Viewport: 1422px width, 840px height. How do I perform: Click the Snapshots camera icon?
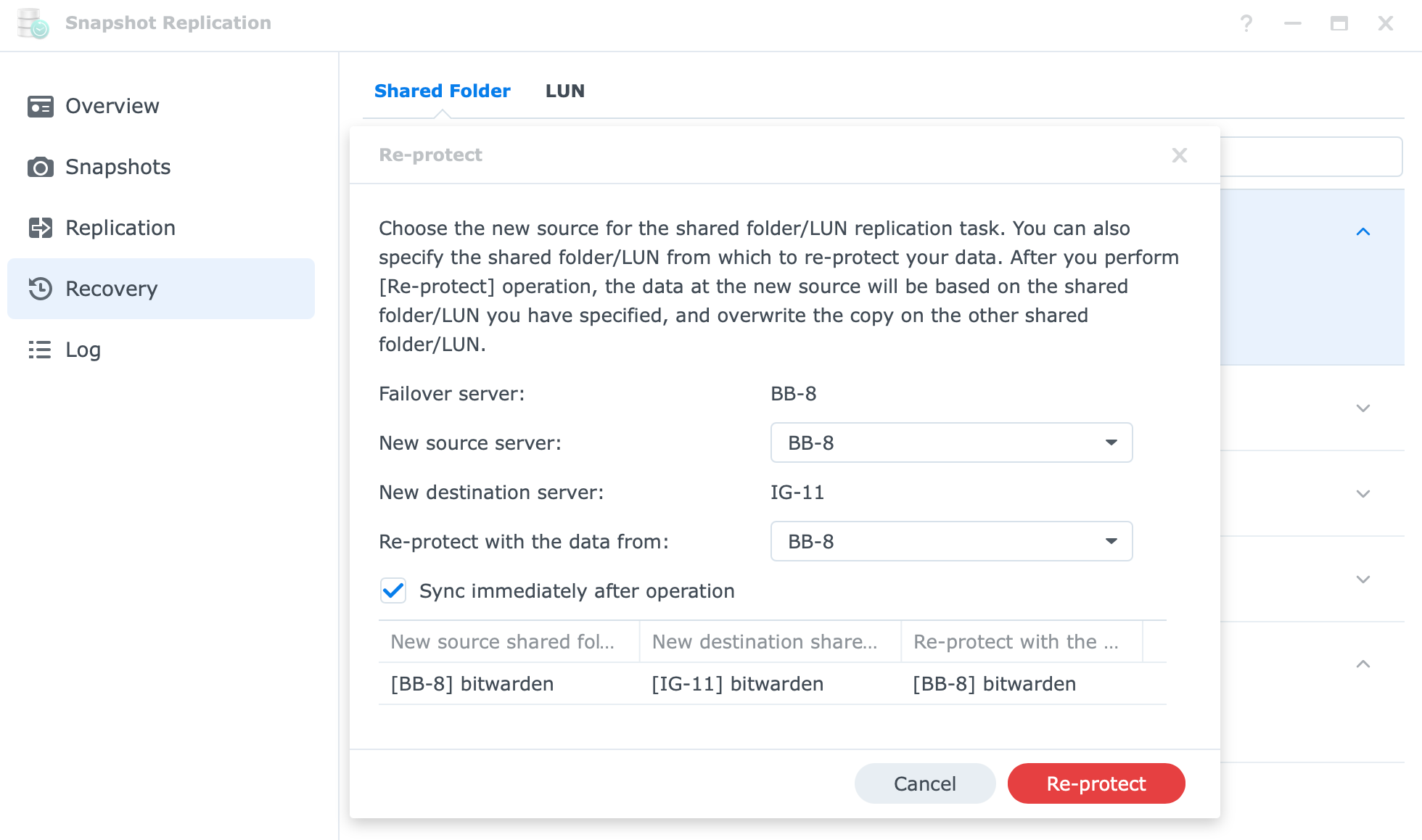point(41,168)
